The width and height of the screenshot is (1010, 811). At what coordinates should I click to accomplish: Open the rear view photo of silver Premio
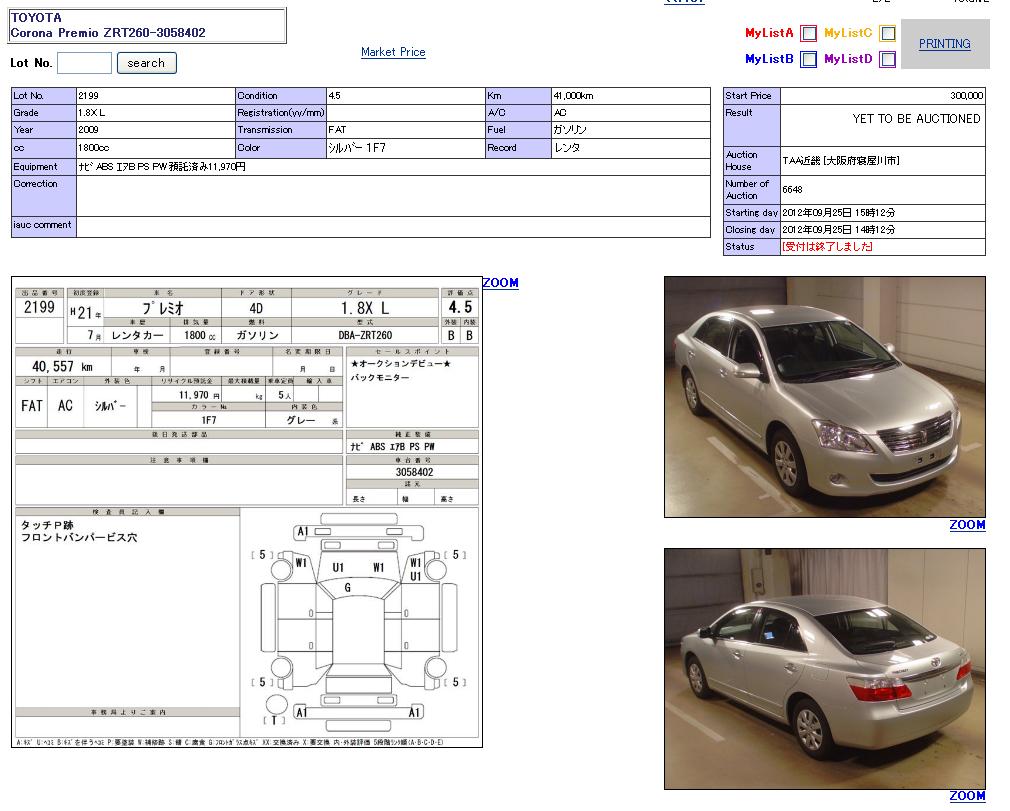[x=824, y=668]
